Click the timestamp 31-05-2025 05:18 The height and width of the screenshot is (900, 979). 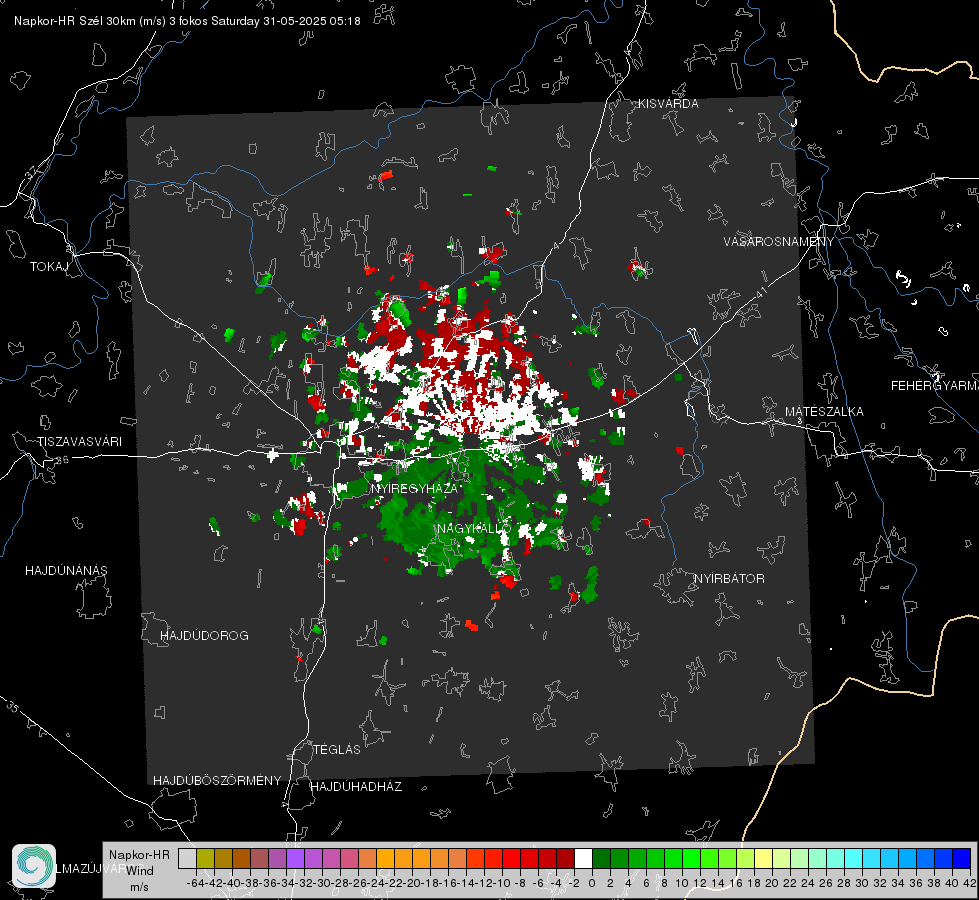[312, 21]
